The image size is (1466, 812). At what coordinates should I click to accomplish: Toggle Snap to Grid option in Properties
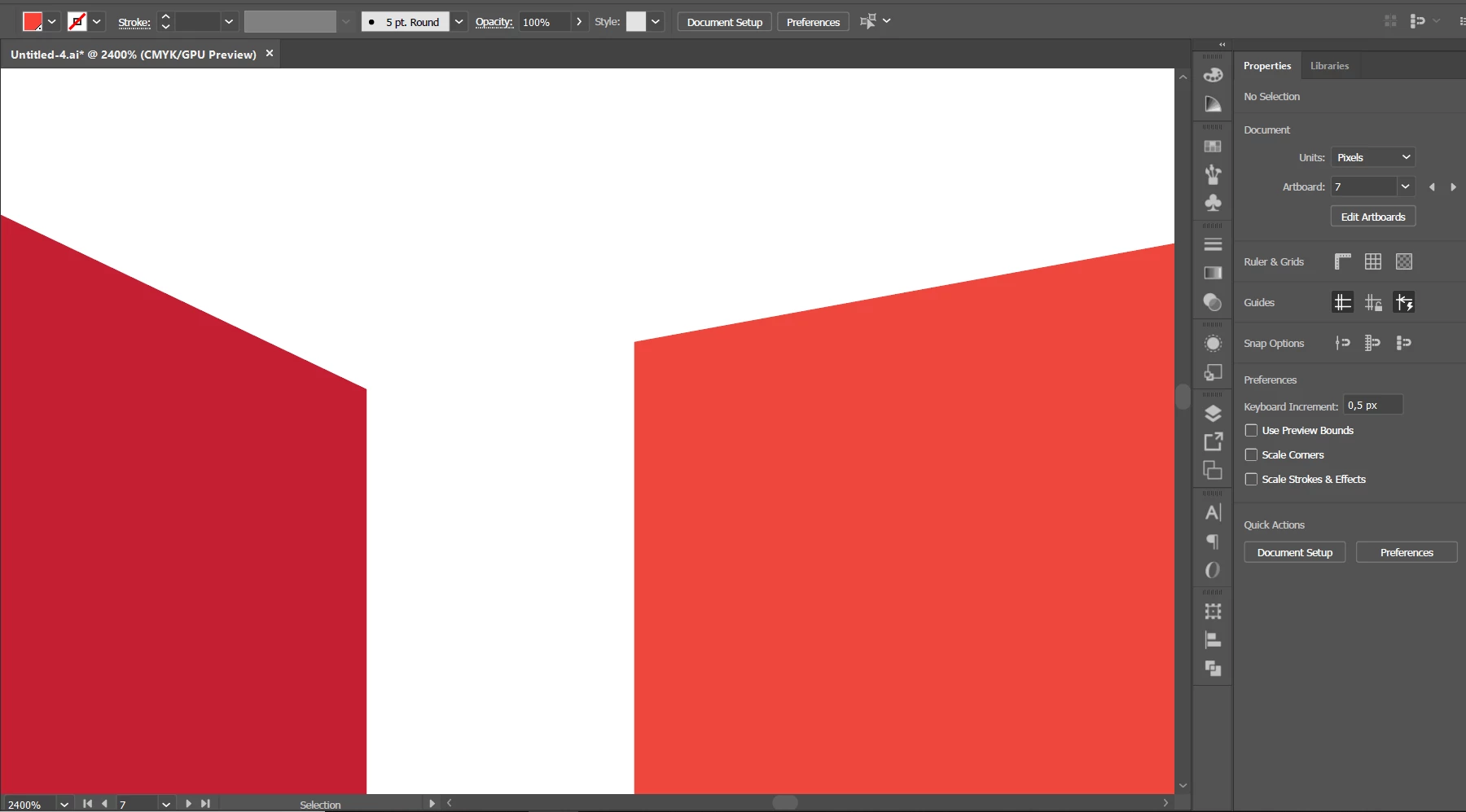coord(1372,343)
